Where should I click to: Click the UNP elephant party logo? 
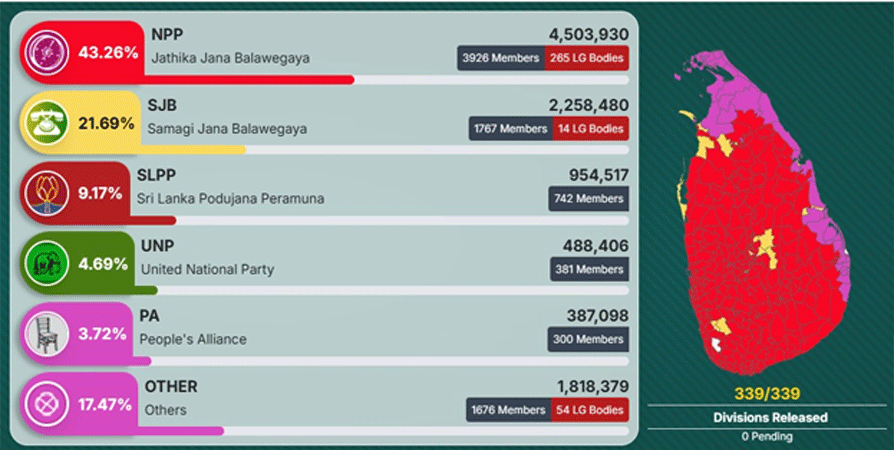click(x=47, y=264)
